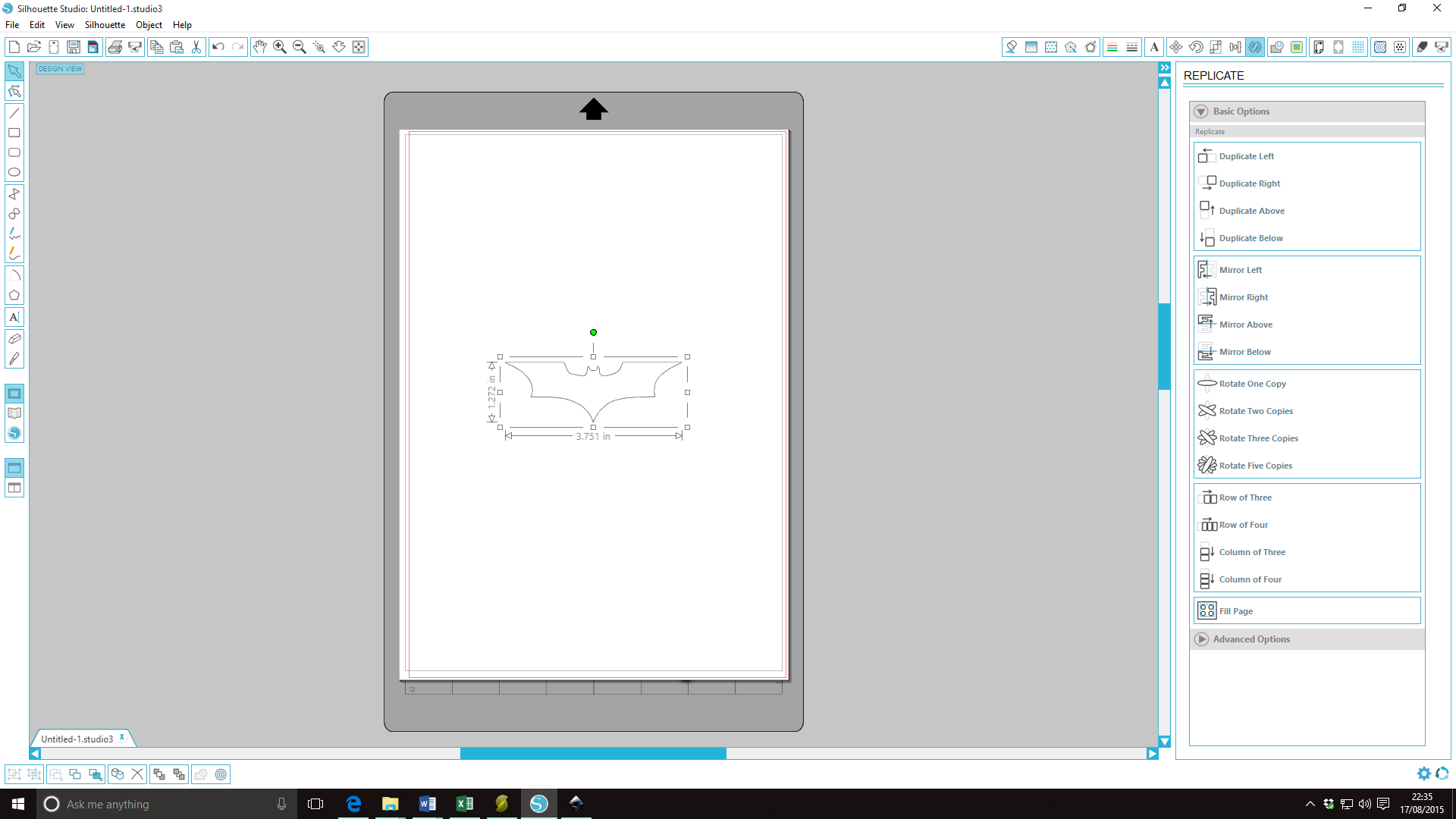Select the Eraser tool
1456x819 pixels.
coord(15,338)
